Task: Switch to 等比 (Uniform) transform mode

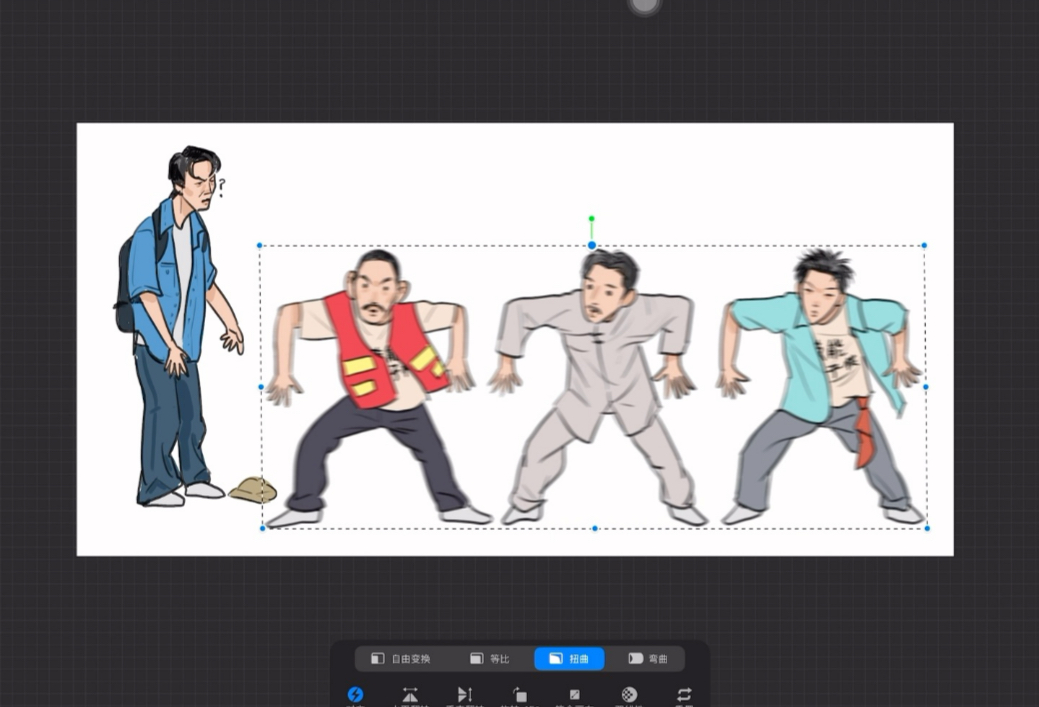Action: coord(490,659)
